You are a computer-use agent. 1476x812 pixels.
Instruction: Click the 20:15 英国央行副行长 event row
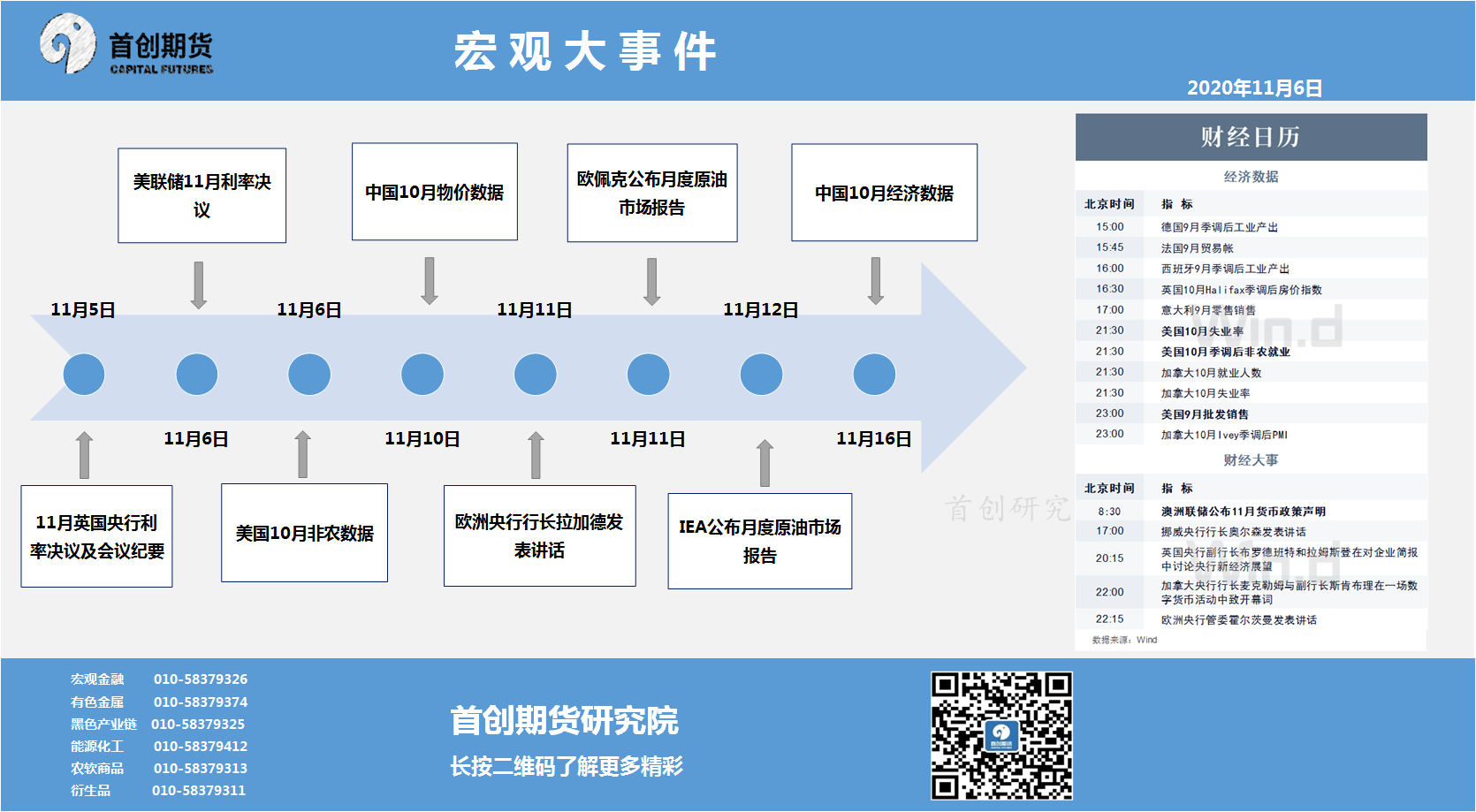tap(1251, 558)
